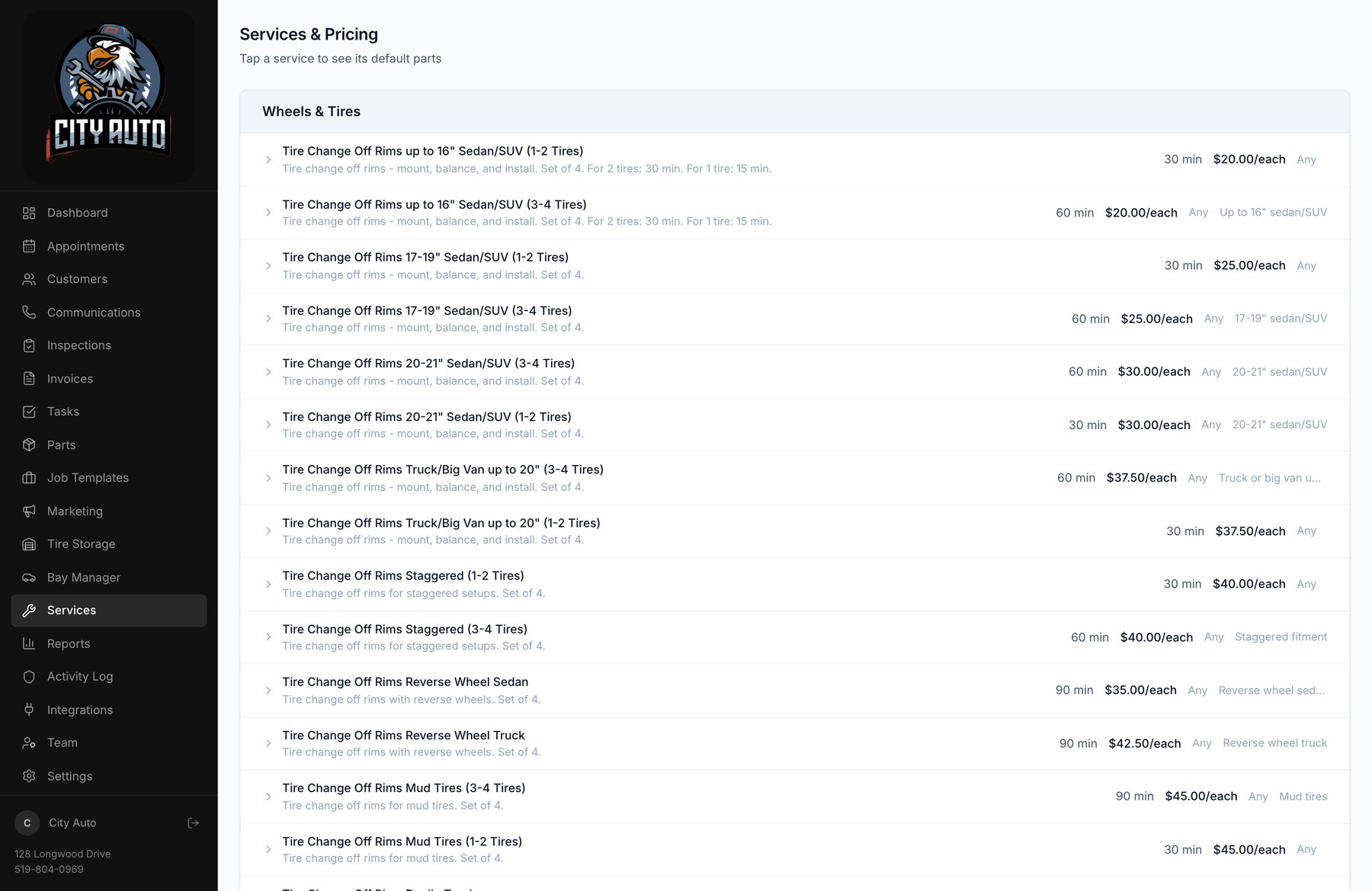Click the Settings gear icon
This screenshot has width=1372, height=891.
pyautogui.click(x=29, y=776)
